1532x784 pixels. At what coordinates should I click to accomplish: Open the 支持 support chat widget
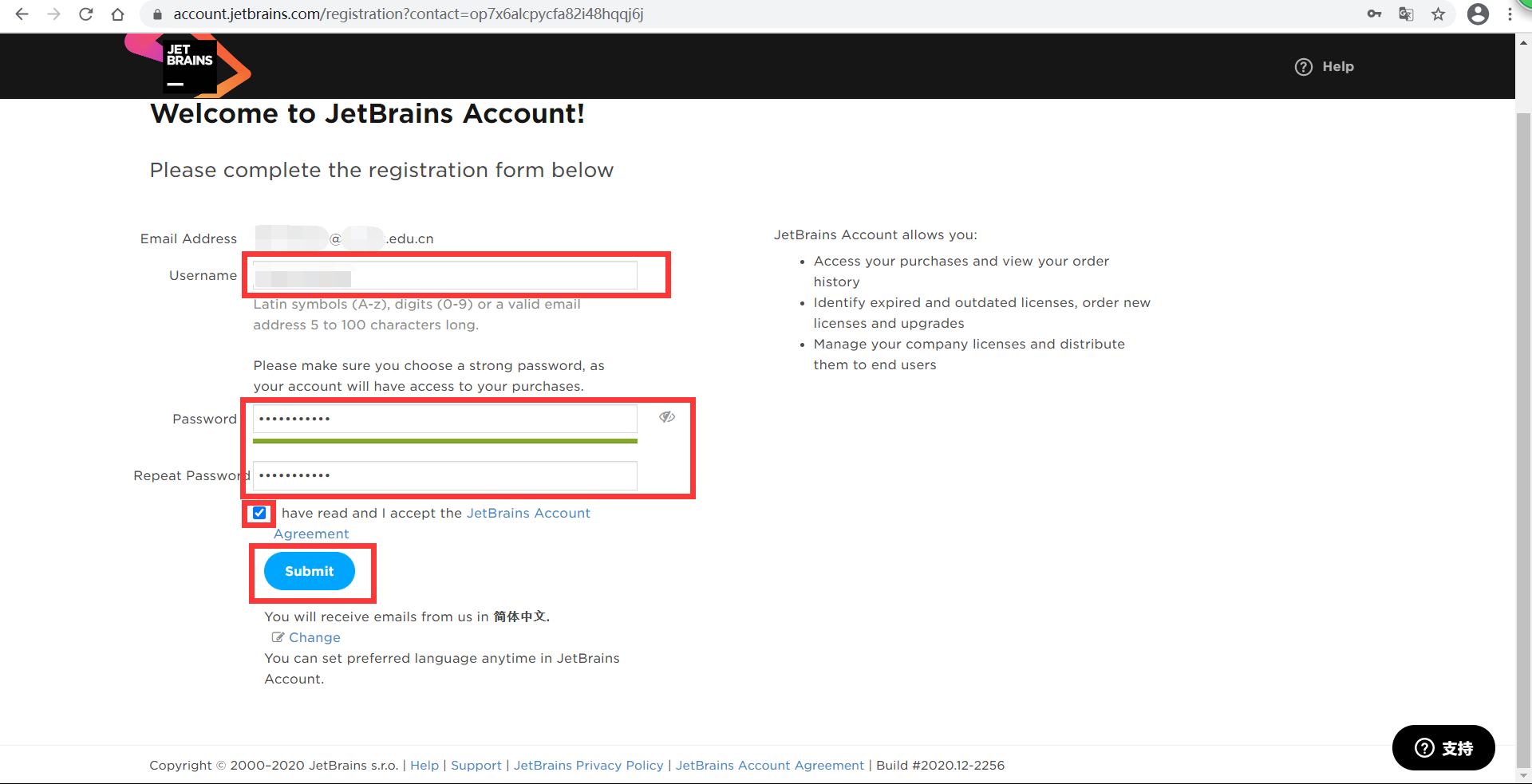1443,748
